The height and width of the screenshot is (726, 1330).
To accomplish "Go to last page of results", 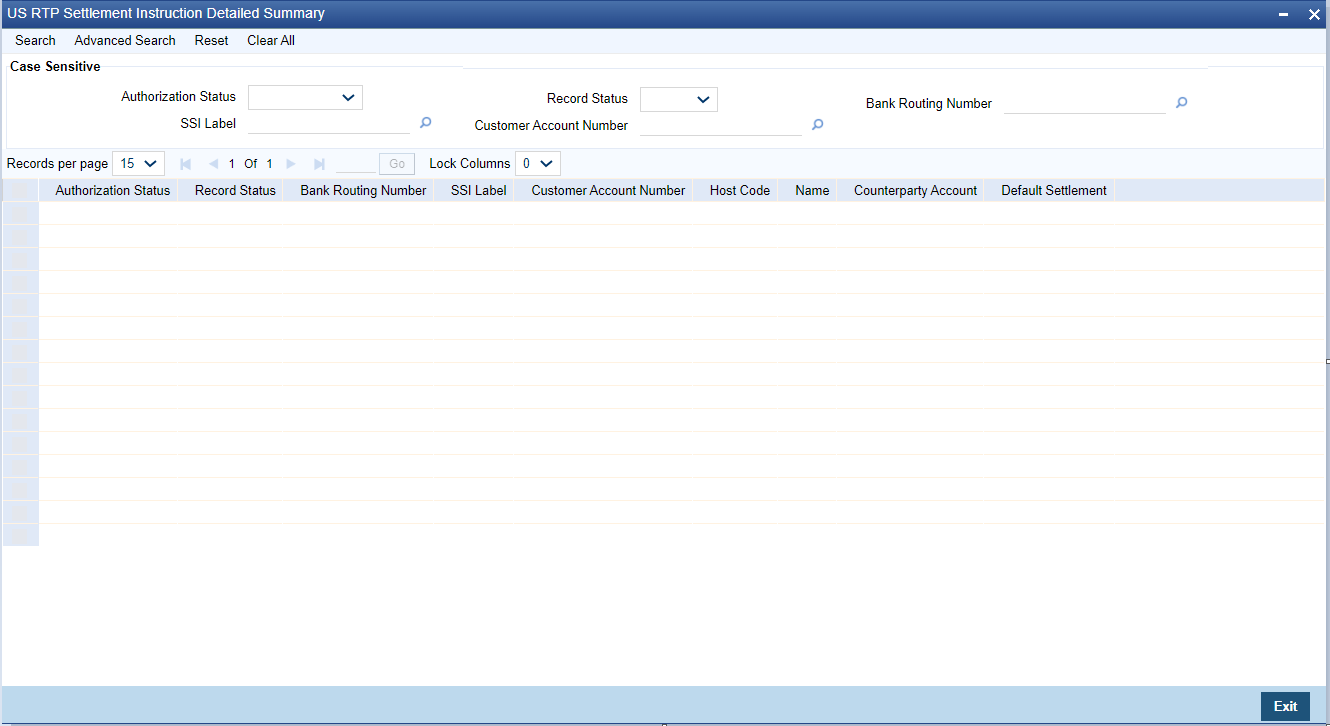I will point(319,164).
